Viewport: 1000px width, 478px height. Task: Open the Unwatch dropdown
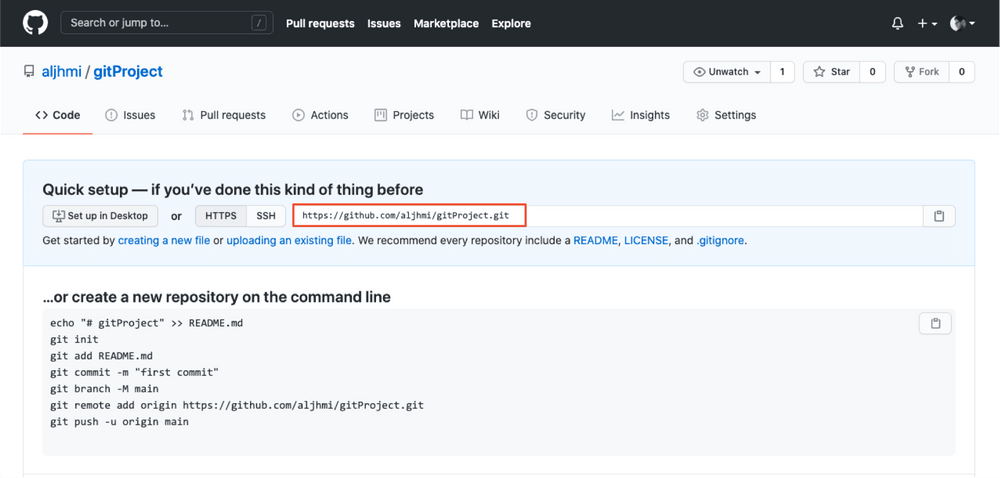[x=727, y=72]
